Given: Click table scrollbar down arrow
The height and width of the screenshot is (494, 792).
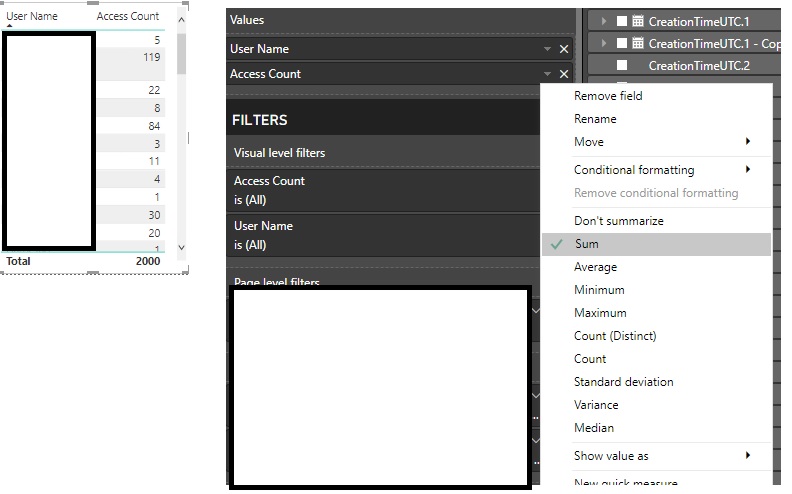Looking at the screenshot, I should point(181,248).
